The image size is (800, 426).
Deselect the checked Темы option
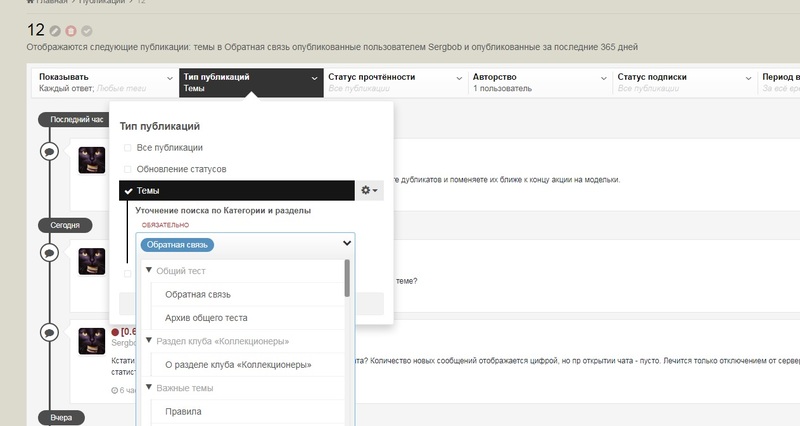pos(237,190)
